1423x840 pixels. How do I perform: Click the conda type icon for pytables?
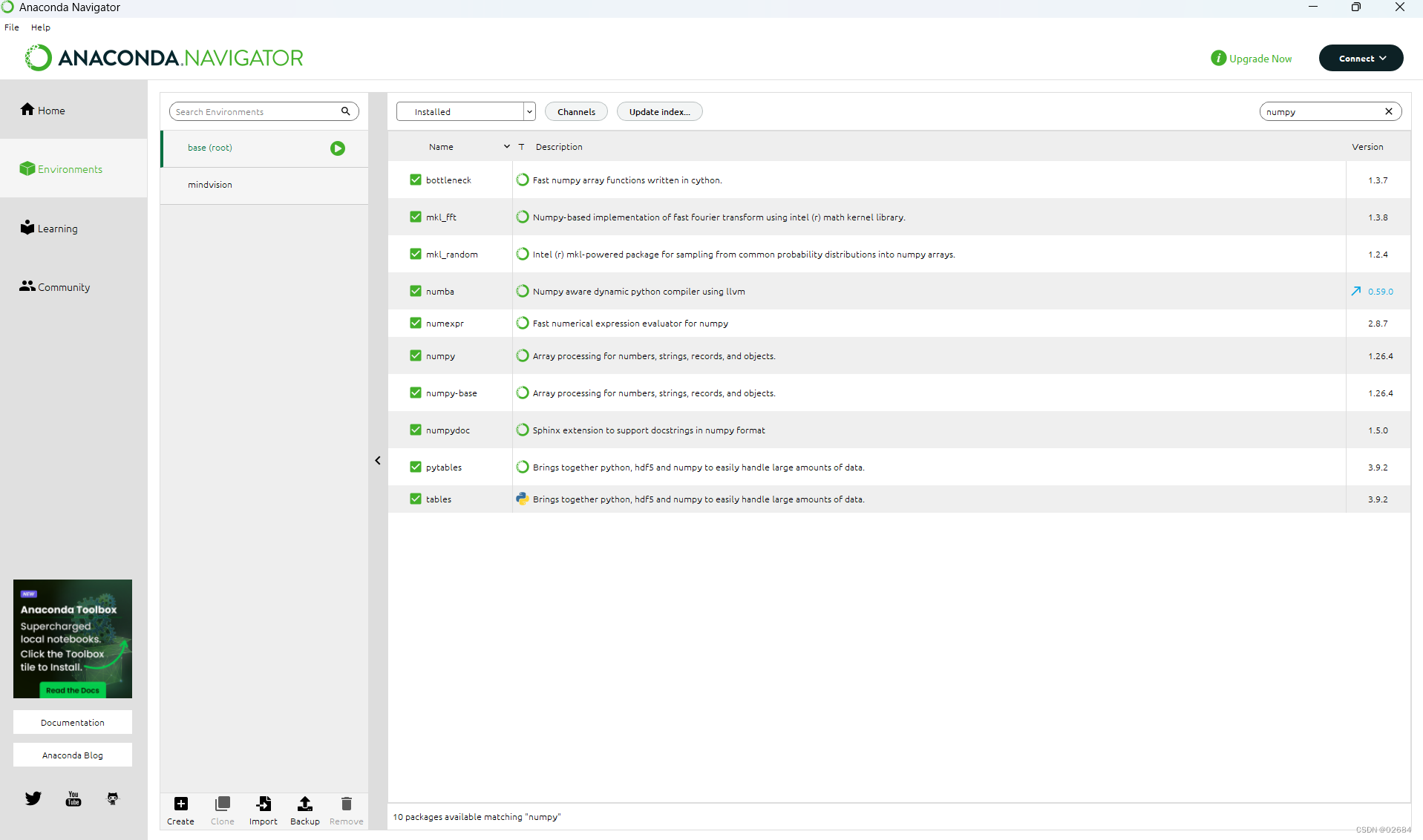523,467
